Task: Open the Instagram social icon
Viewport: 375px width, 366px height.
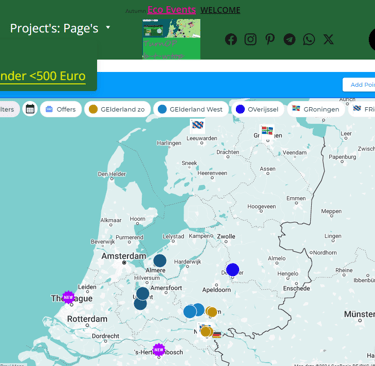Action: point(250,39)
